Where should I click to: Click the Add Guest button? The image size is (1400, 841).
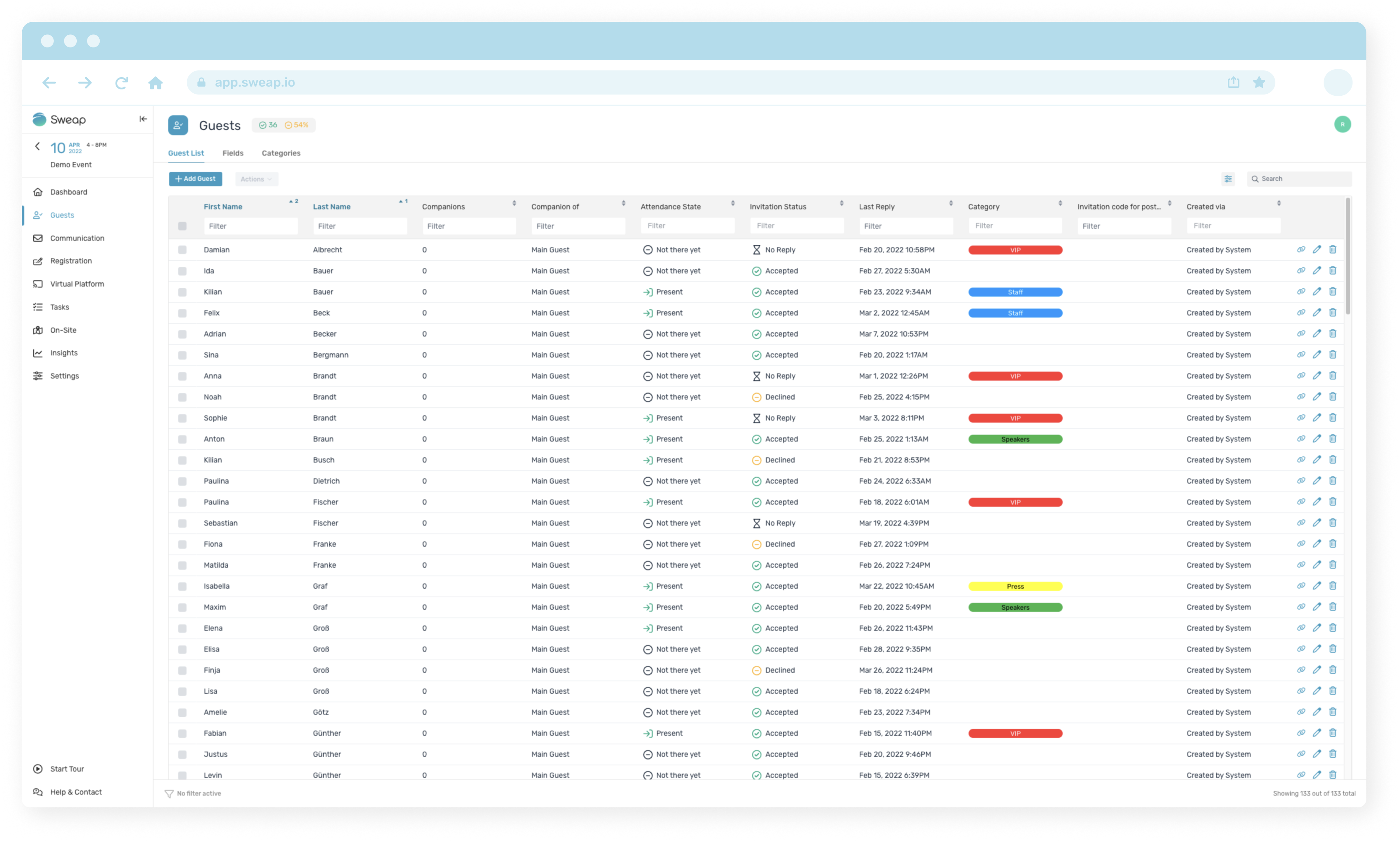click(x=195, y=179)
